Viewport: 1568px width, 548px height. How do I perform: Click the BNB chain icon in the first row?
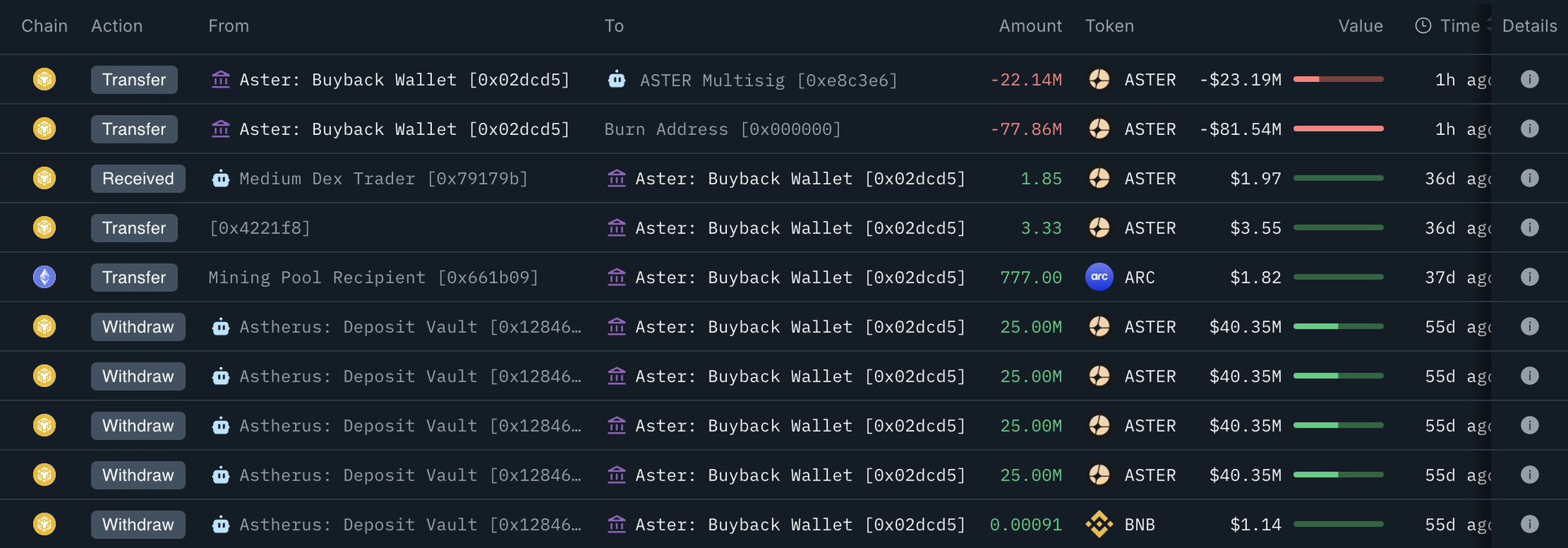44,80
